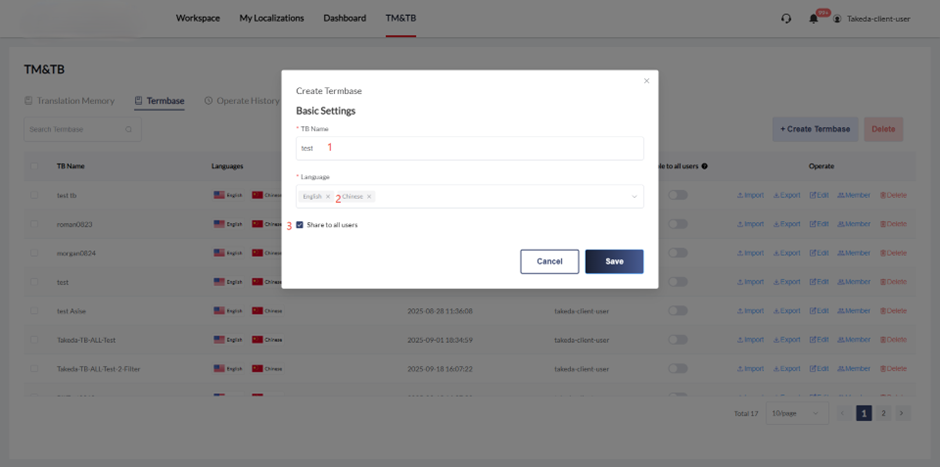Remove the Chinese language tag
Image resolution: width=940 pixels, height=467 pixels.
(369, 197)
